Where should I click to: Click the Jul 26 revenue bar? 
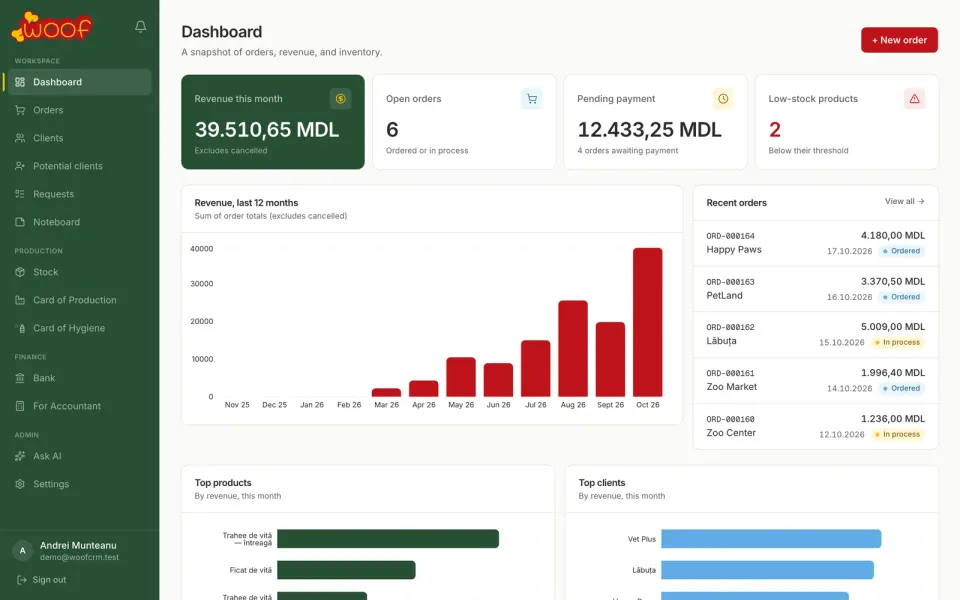(x=536, y=369)
